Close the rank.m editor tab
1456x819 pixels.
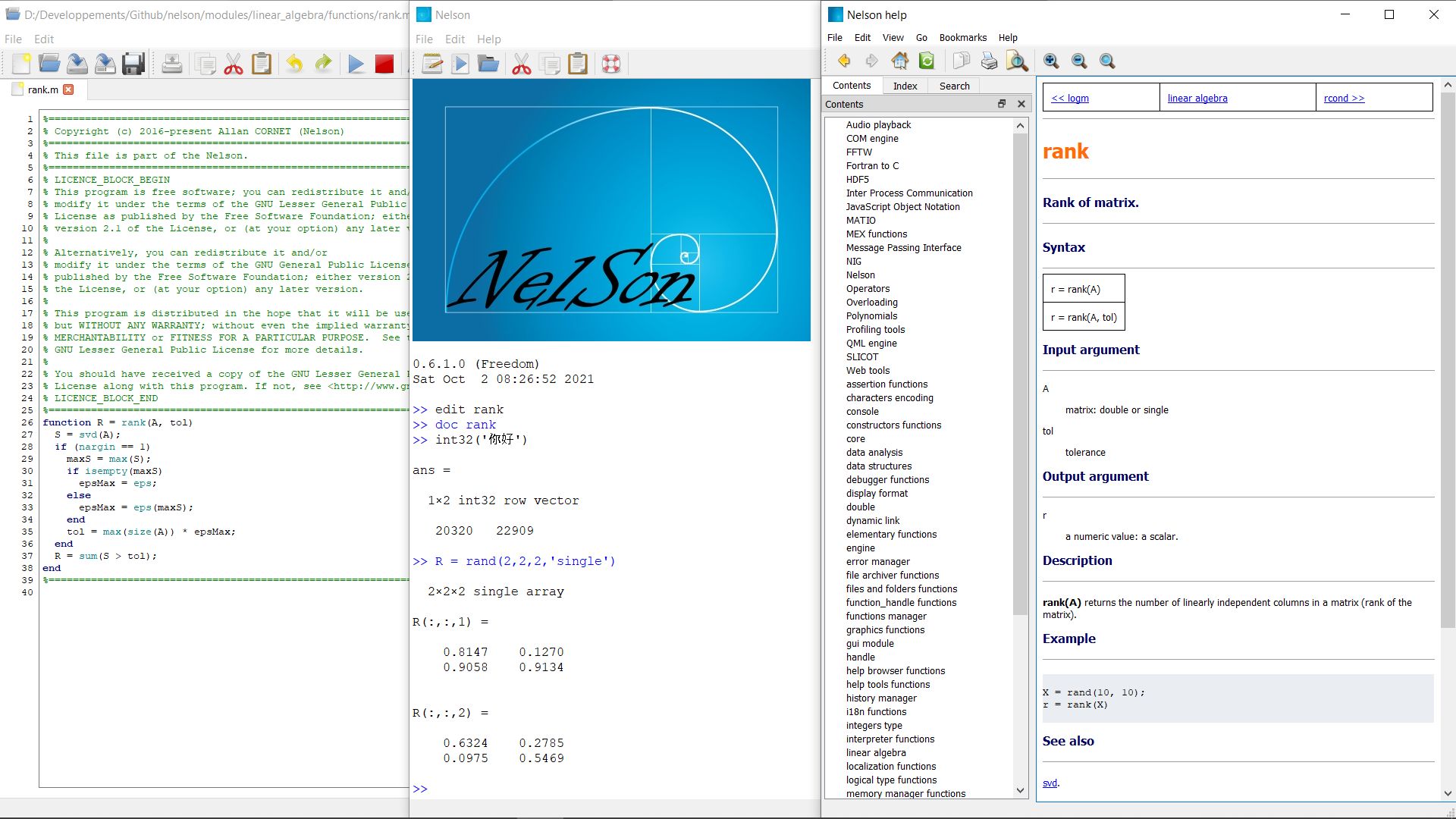click(69, 89)
